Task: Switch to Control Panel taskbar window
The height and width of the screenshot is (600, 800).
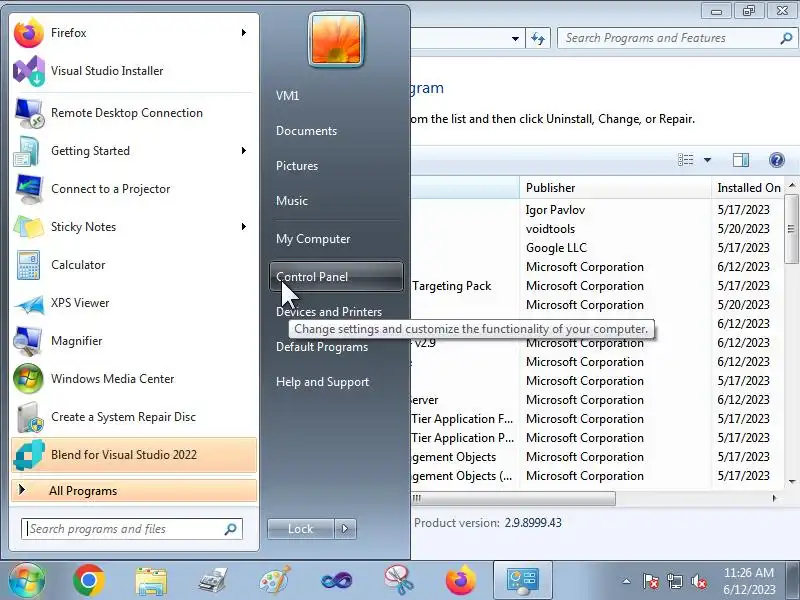Action: point(522,581)
